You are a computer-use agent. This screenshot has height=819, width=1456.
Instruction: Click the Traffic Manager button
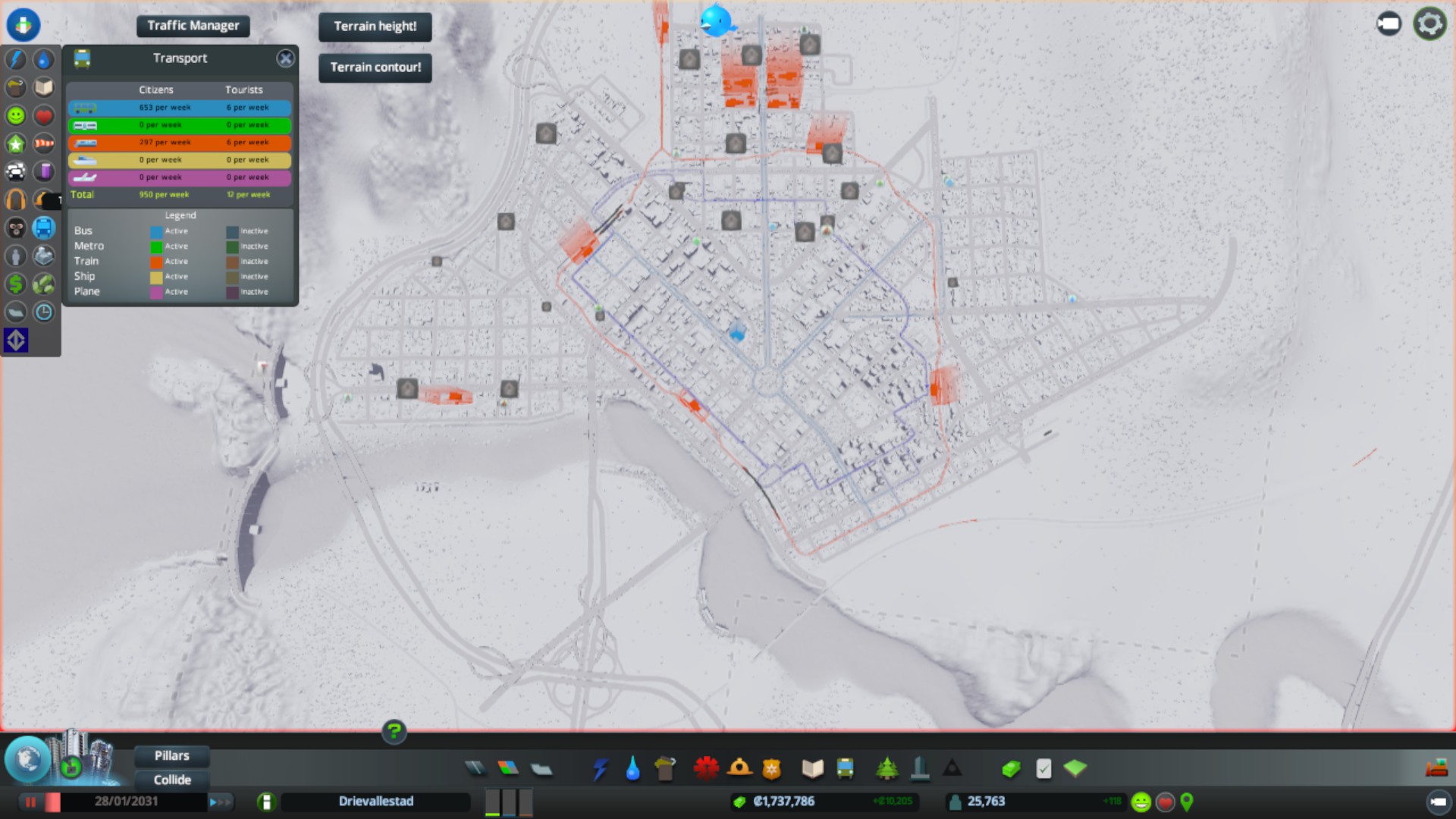point(193,25)
